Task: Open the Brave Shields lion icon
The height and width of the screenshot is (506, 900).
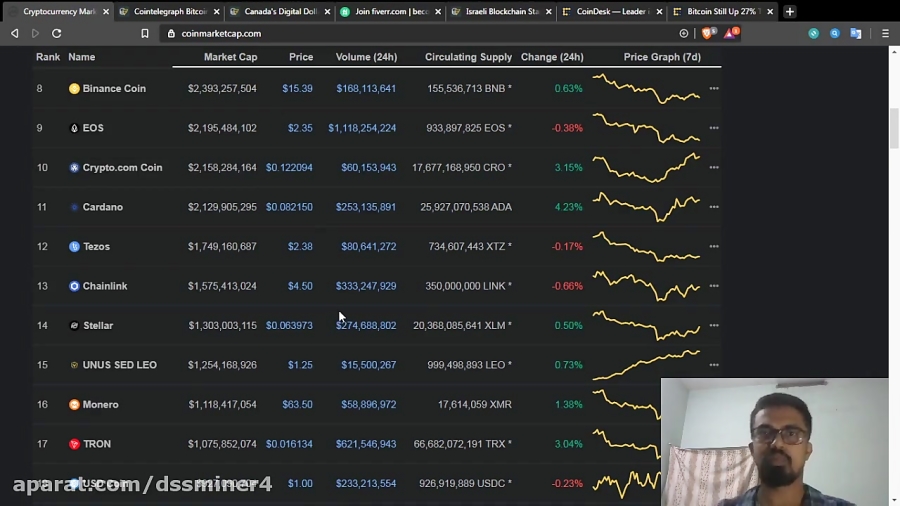Action: pos(708,33)
